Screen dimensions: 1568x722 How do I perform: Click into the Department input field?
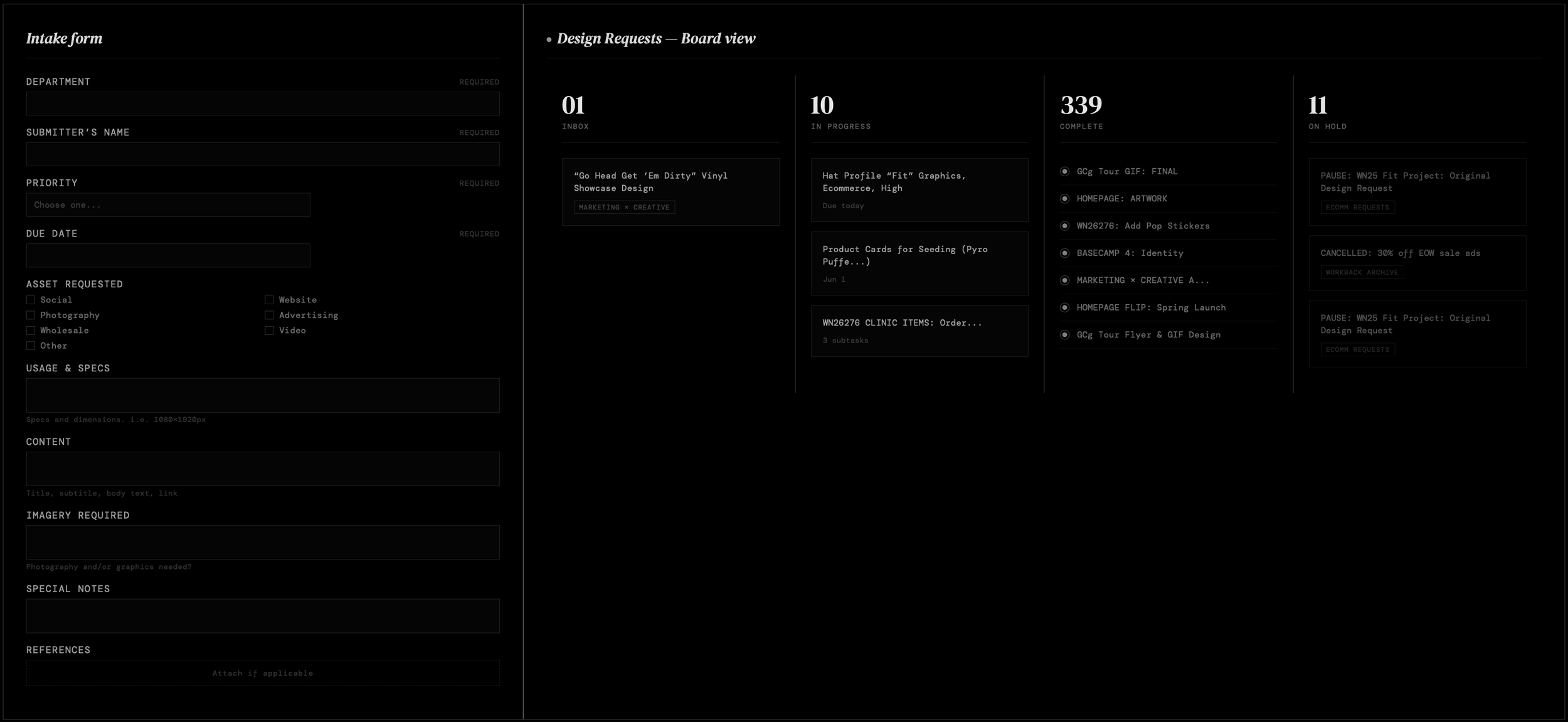[262, 104]
